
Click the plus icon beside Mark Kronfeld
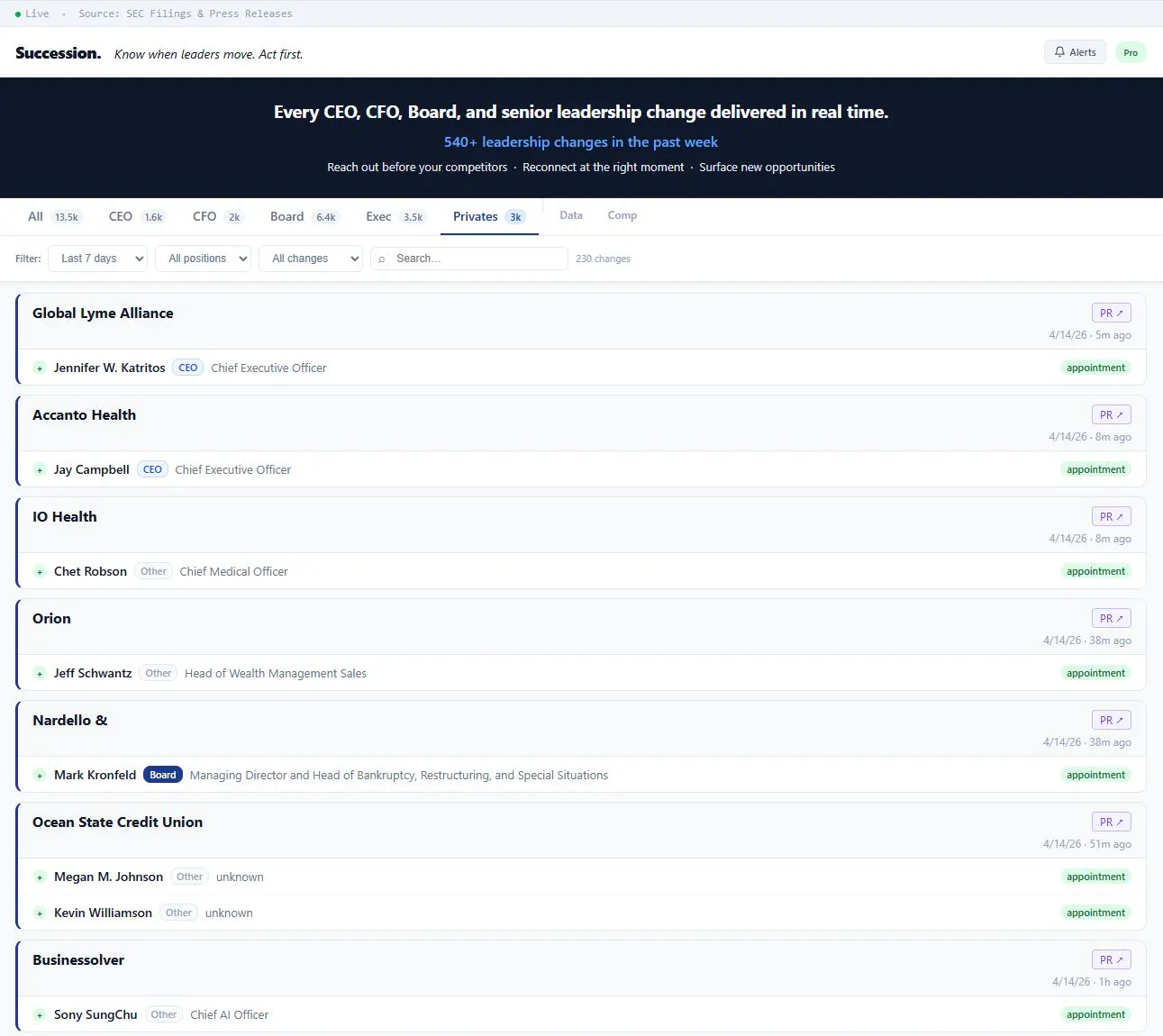pyautogui.click(x=40, y=775)
